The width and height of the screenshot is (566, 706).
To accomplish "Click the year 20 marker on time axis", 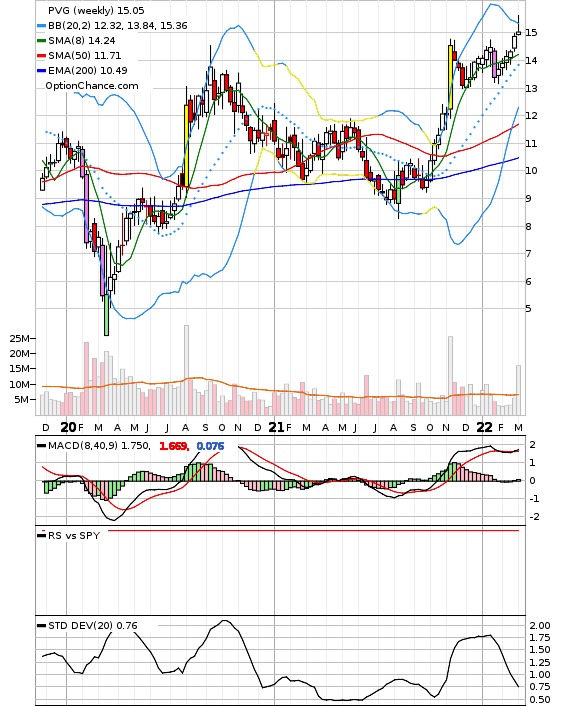I will [x=68, y=427].
